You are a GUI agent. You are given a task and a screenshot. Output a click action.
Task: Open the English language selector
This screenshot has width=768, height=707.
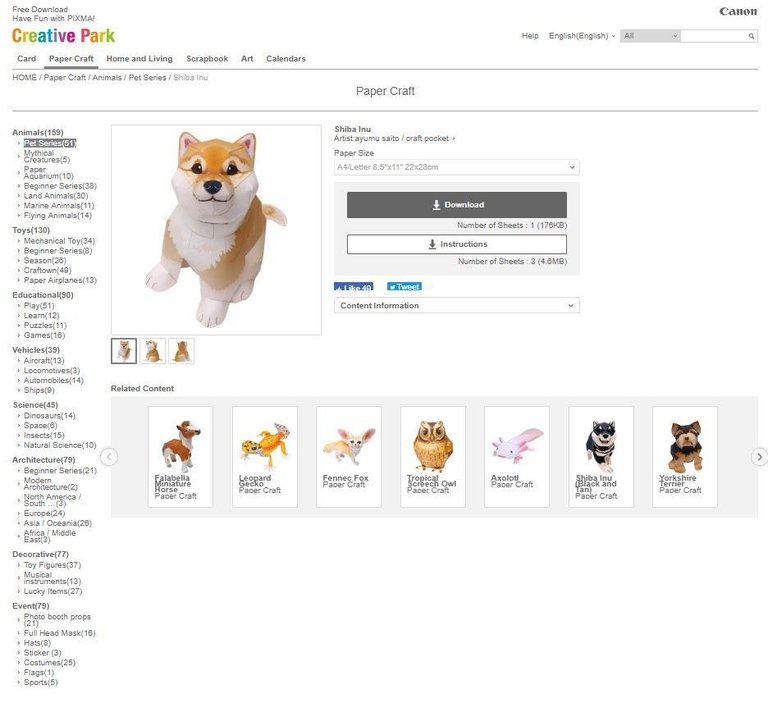click(581, 36)
